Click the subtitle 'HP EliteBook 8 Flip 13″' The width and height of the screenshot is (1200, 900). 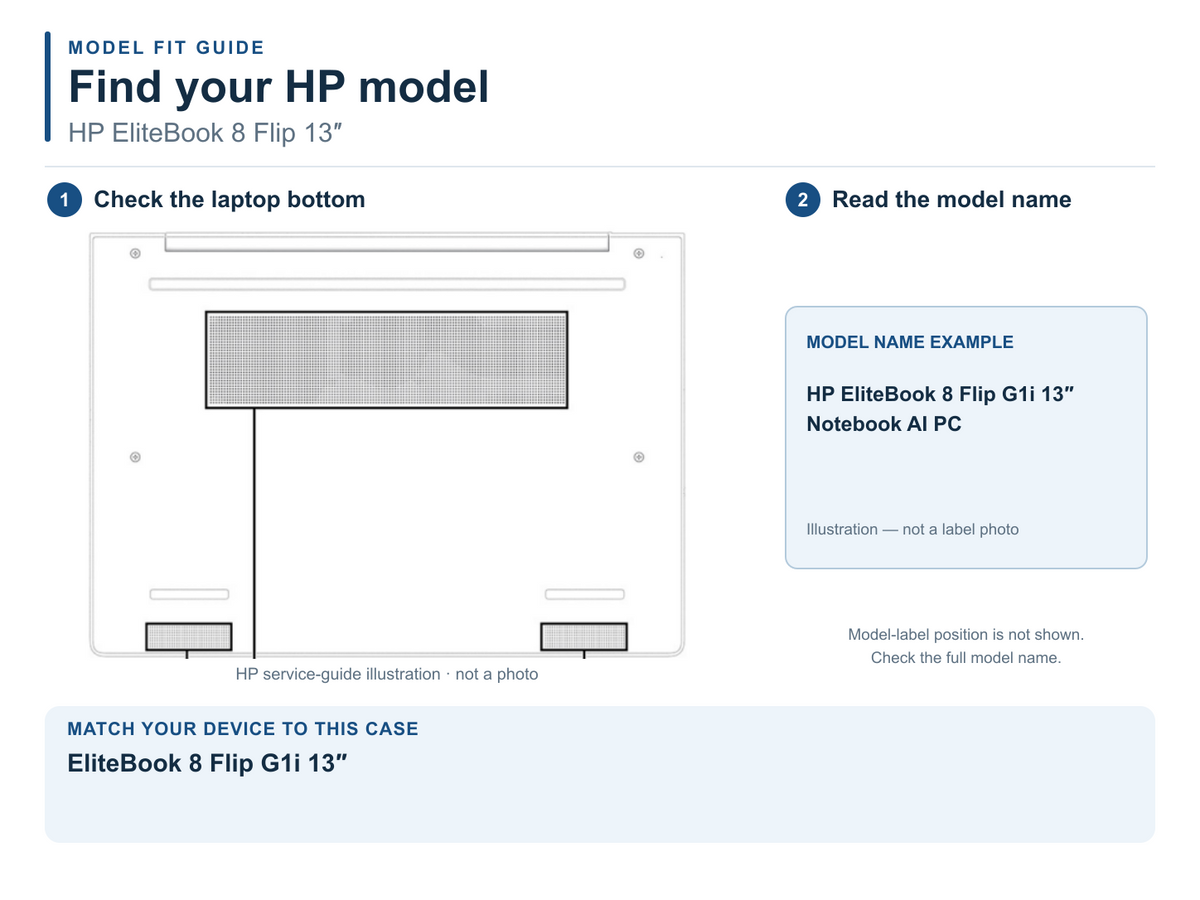pos(207,132)
